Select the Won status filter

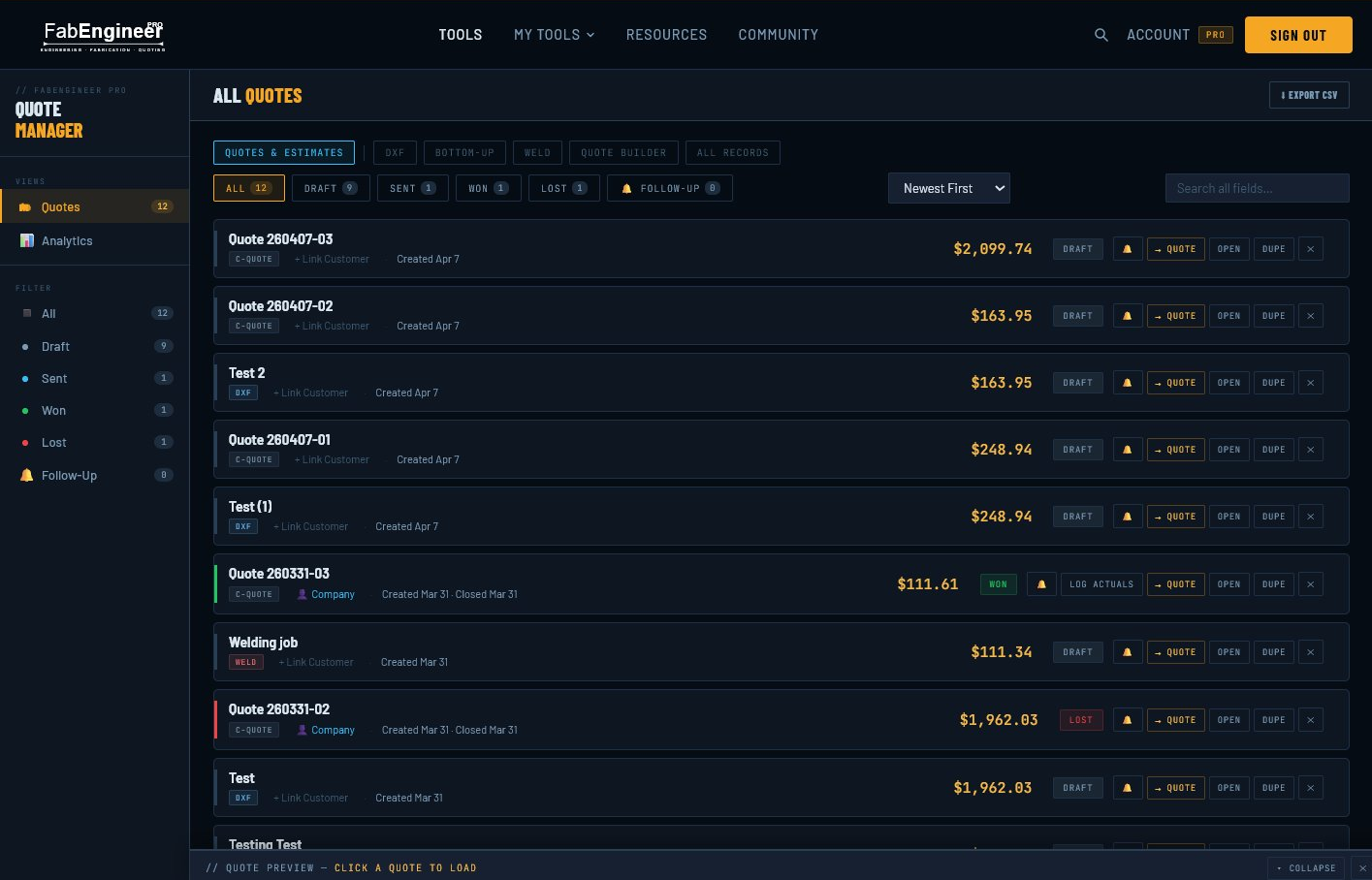coord(488,188)
